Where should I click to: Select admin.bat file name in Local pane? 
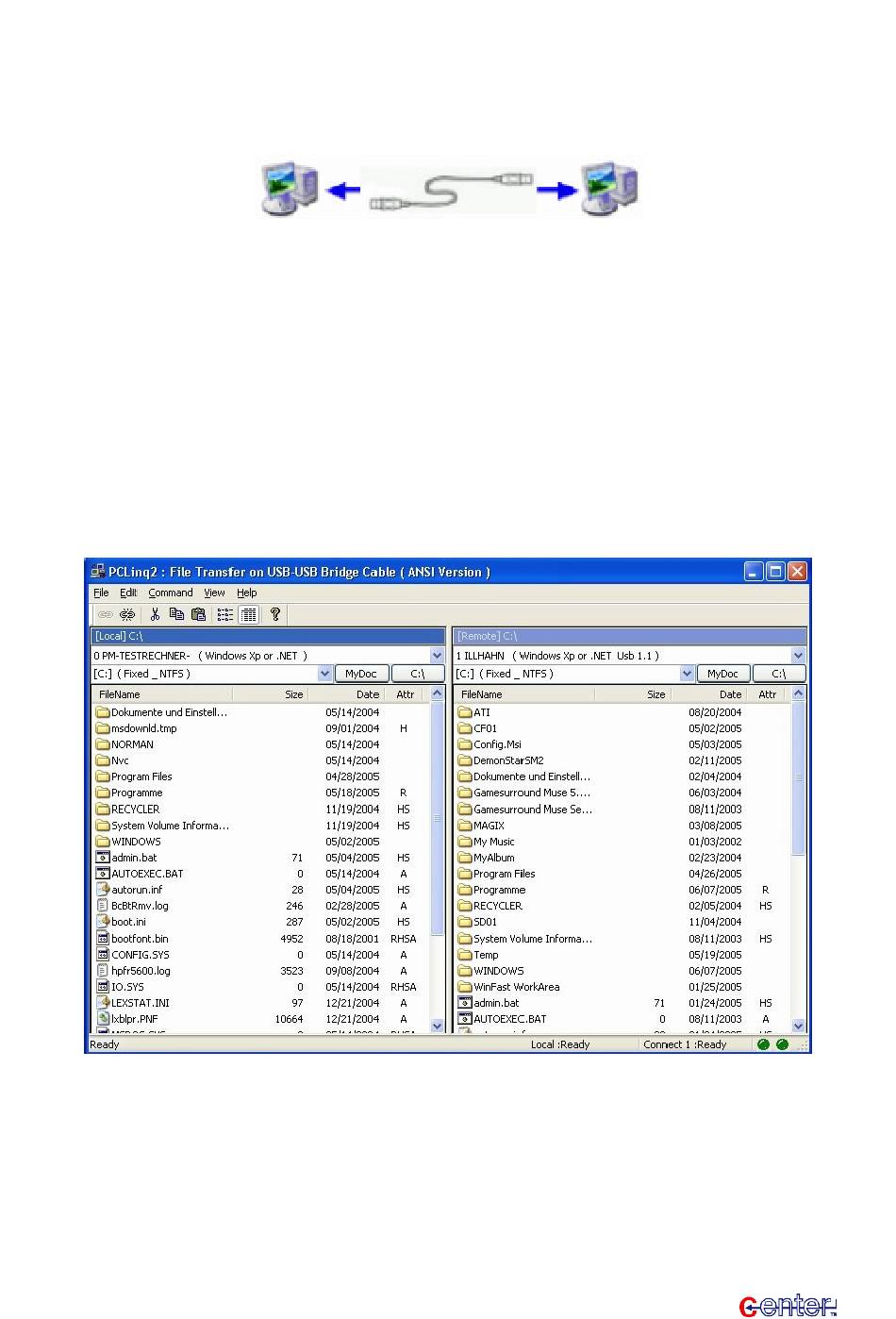[x=134, y=858]
